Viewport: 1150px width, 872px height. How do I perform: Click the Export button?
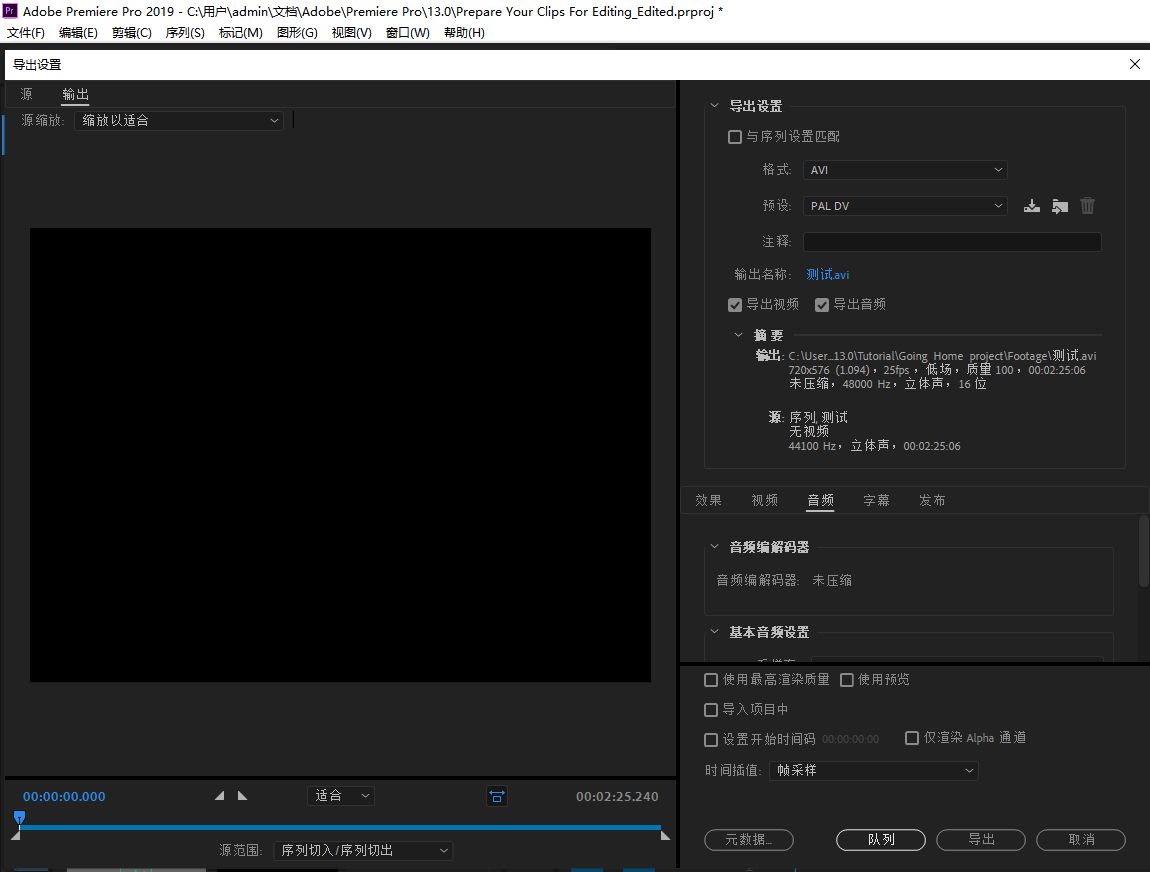pyautogui.click(x=981, y=840)
